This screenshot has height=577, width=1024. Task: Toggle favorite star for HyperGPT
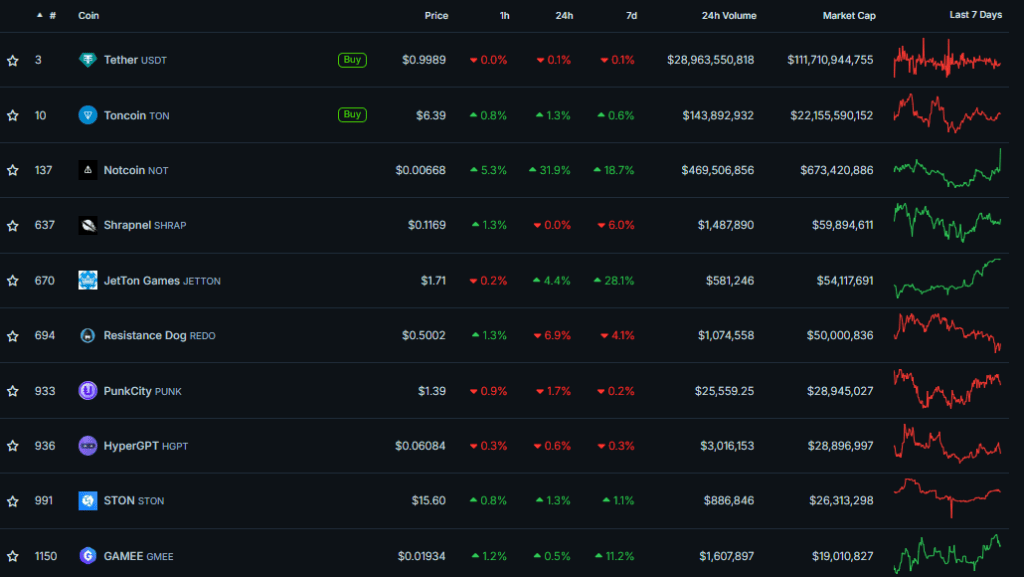coord(12,446)
